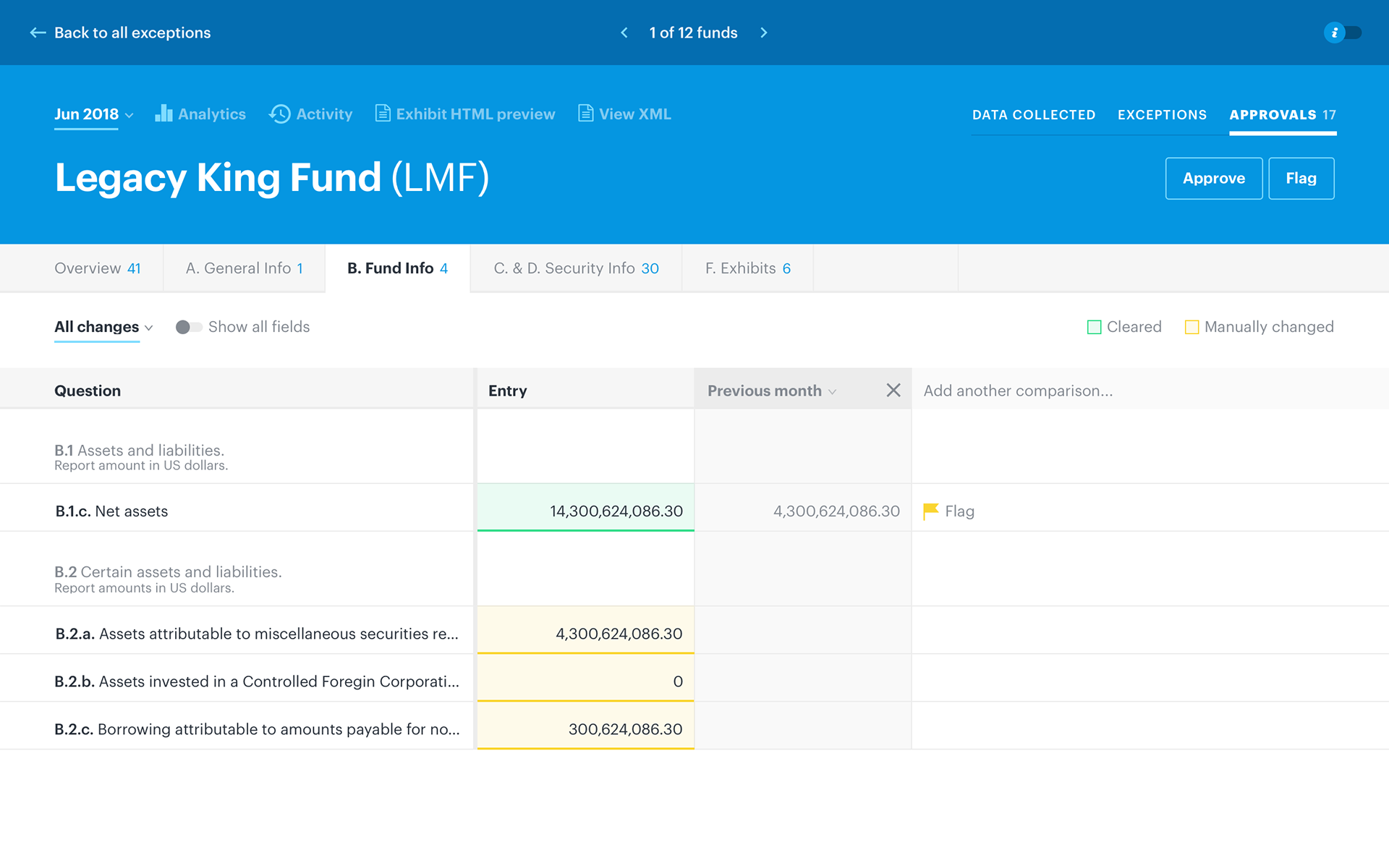Viewport: 1389px width, 868px height.
Task: Toggle the Cleared checkbox
Action: point(1094,327)
